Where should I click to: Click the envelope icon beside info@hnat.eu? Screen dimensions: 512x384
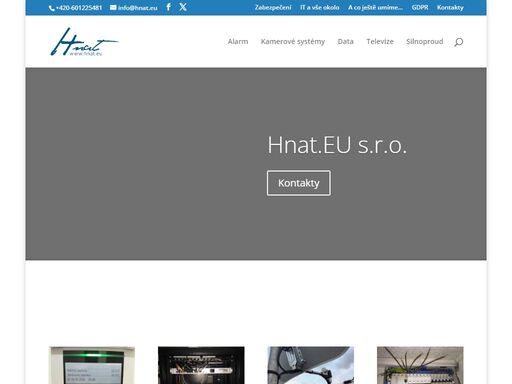pyautogui.click(x=113, y=7)
